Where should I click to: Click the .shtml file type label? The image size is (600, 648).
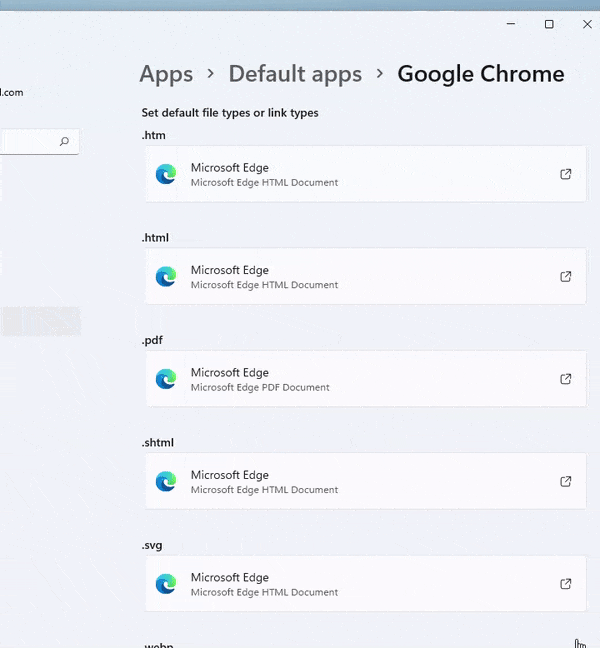[x=158, y=443]
